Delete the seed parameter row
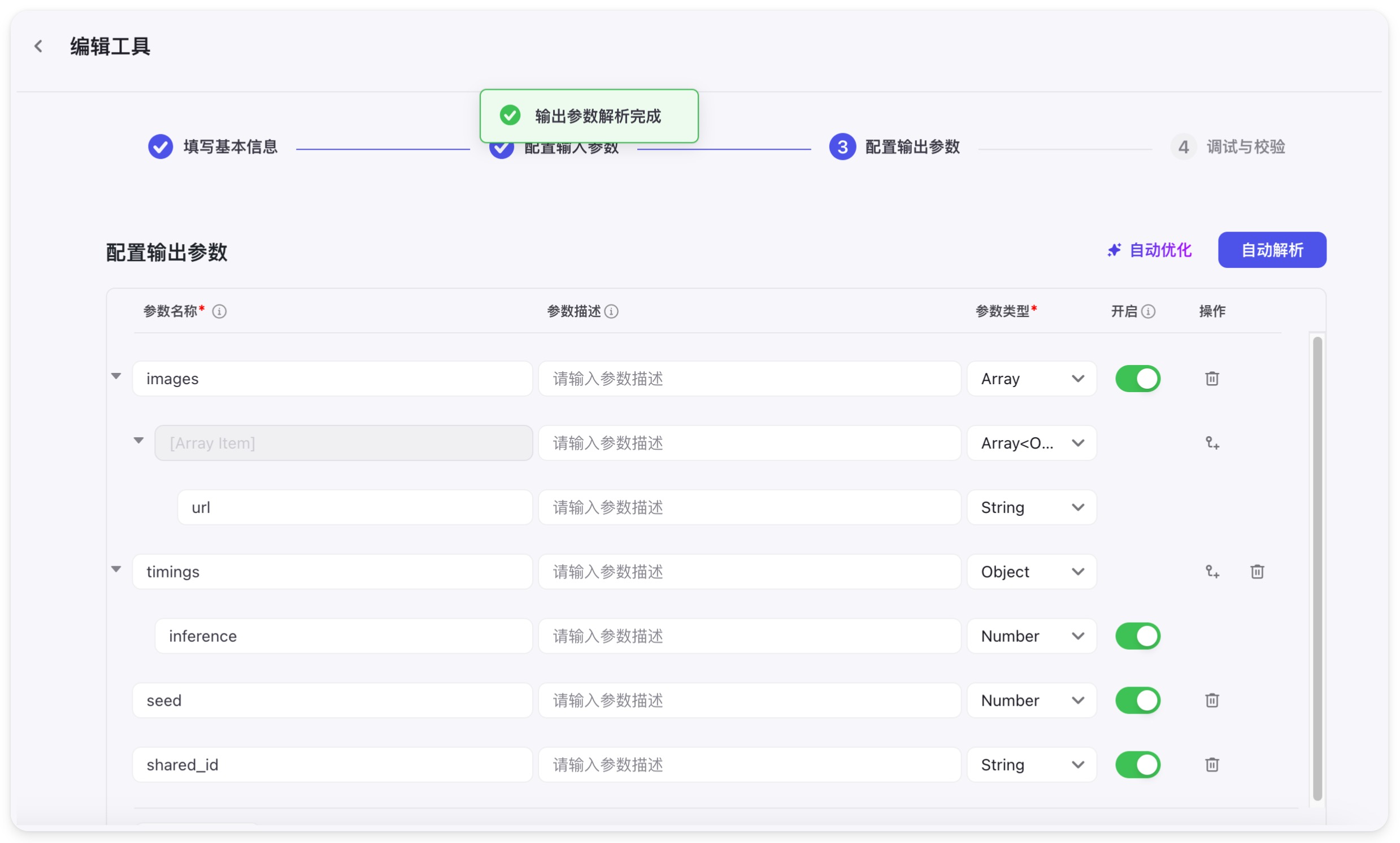Viewport: 1400px width, 843px height. point(1211,701)
